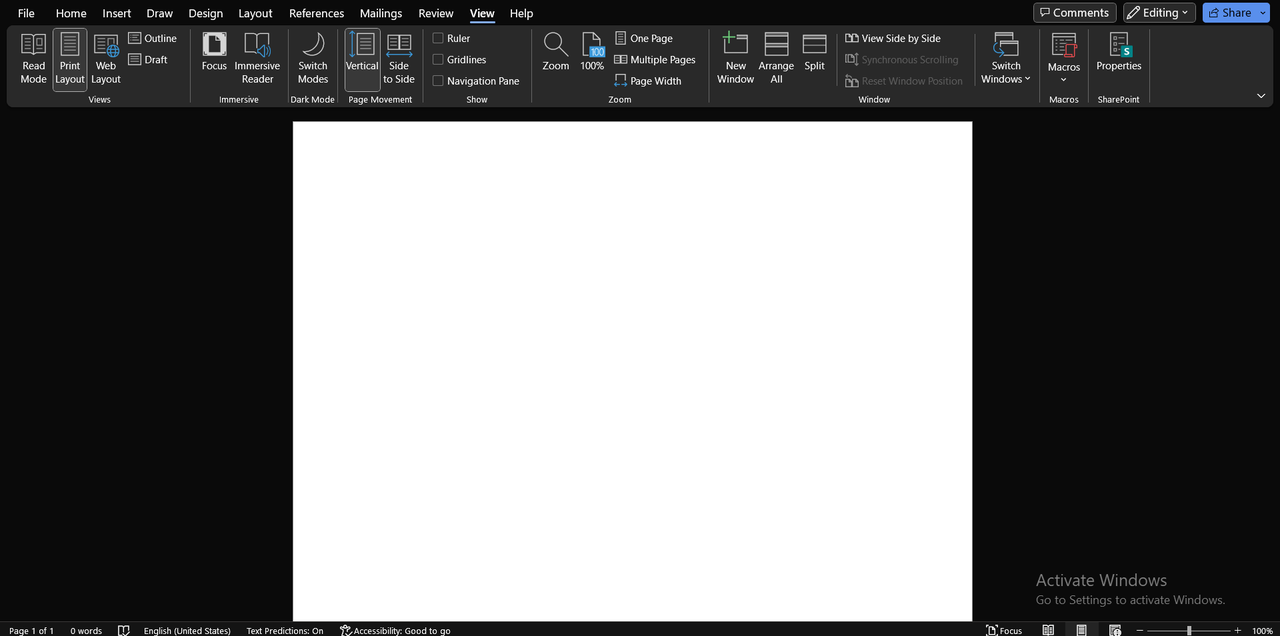Click 100% zoom level in status bar
The width and height of the screenshot is (1280, 636).
[x=1262, y=630]
